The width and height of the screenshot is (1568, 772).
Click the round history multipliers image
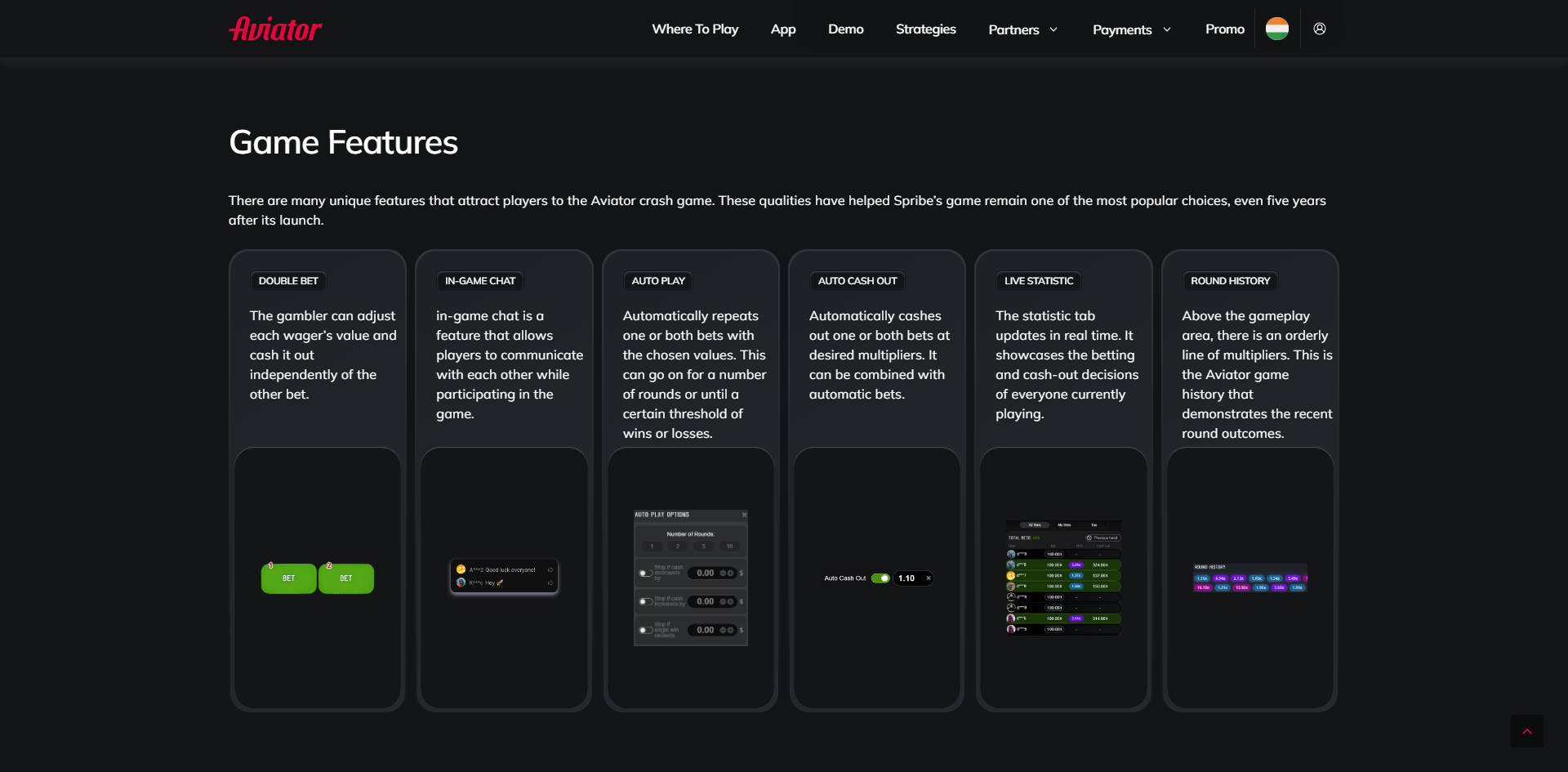(x=1250, y=578)
